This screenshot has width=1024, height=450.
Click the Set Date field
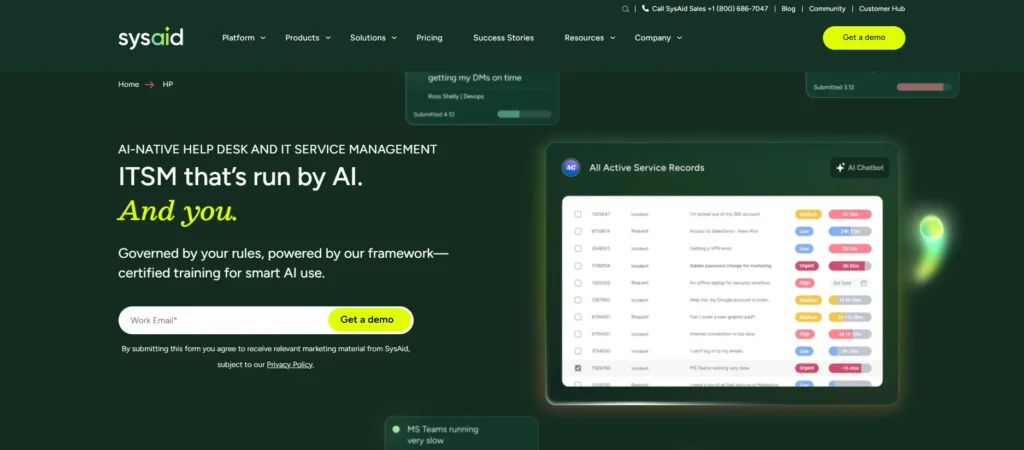click(x=850, y=283)
